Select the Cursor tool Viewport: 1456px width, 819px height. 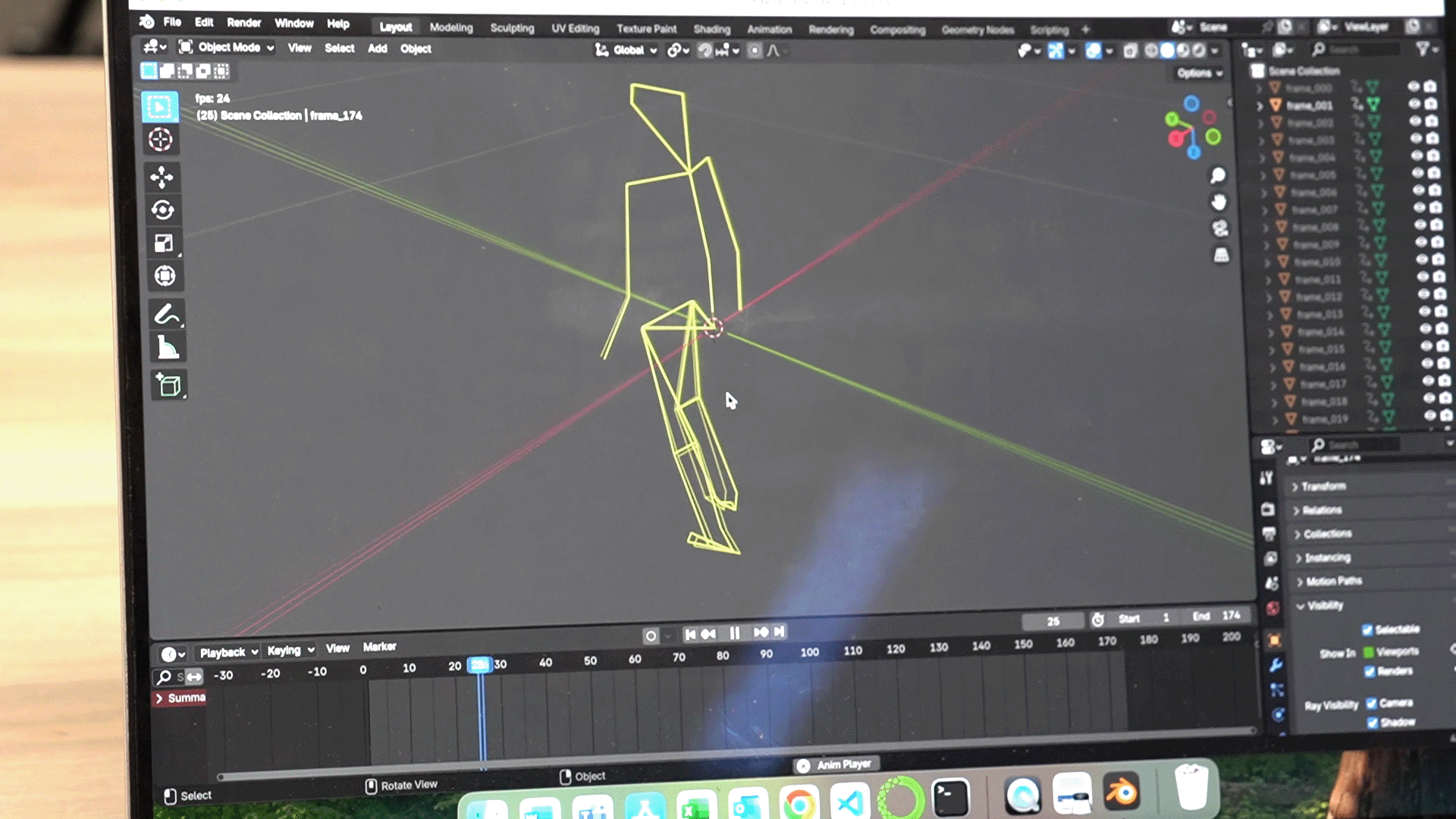click(160, 140)
